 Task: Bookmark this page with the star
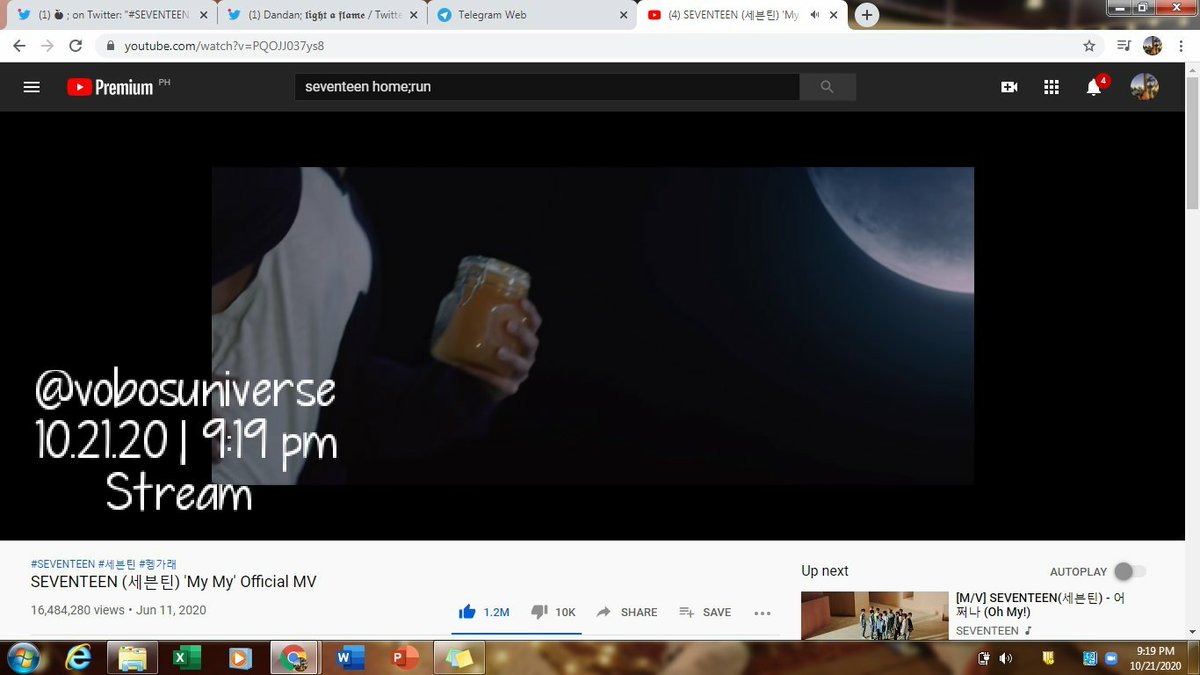(x=1089, y=45)
